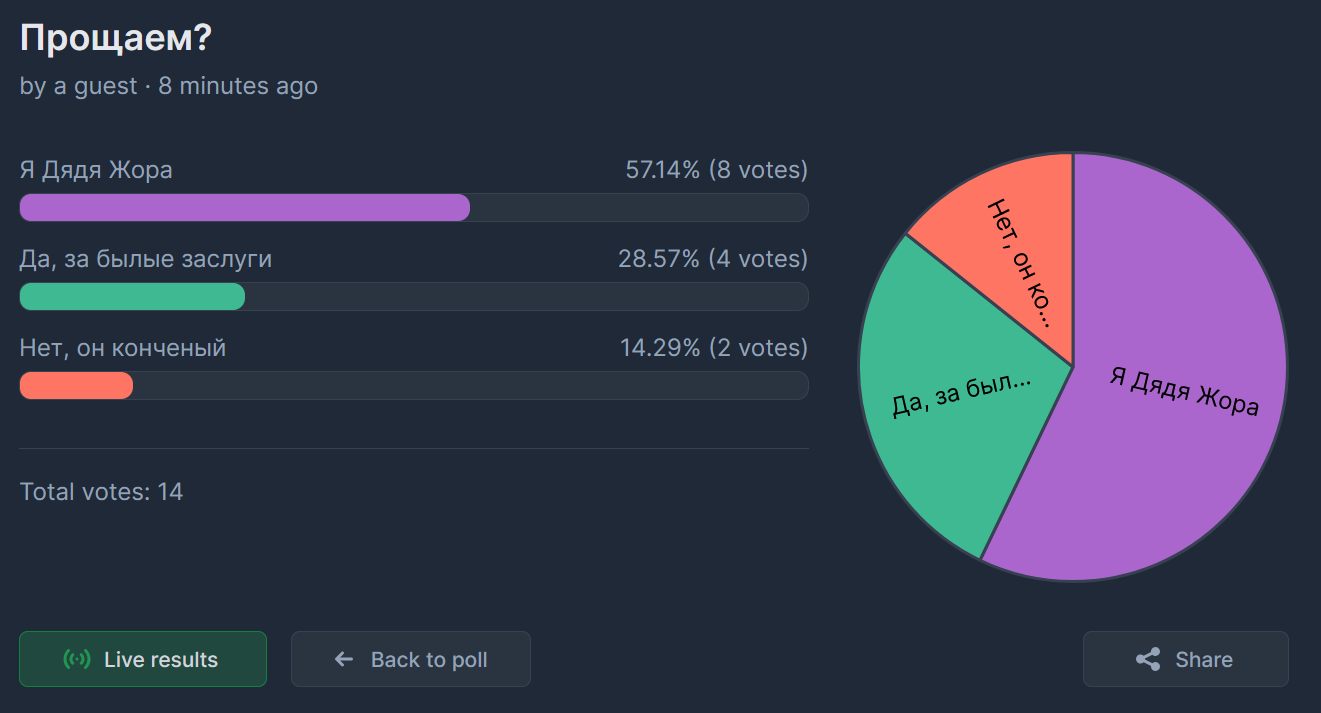Click the Live results button
1321x713 pixels.
coord(143,659)
